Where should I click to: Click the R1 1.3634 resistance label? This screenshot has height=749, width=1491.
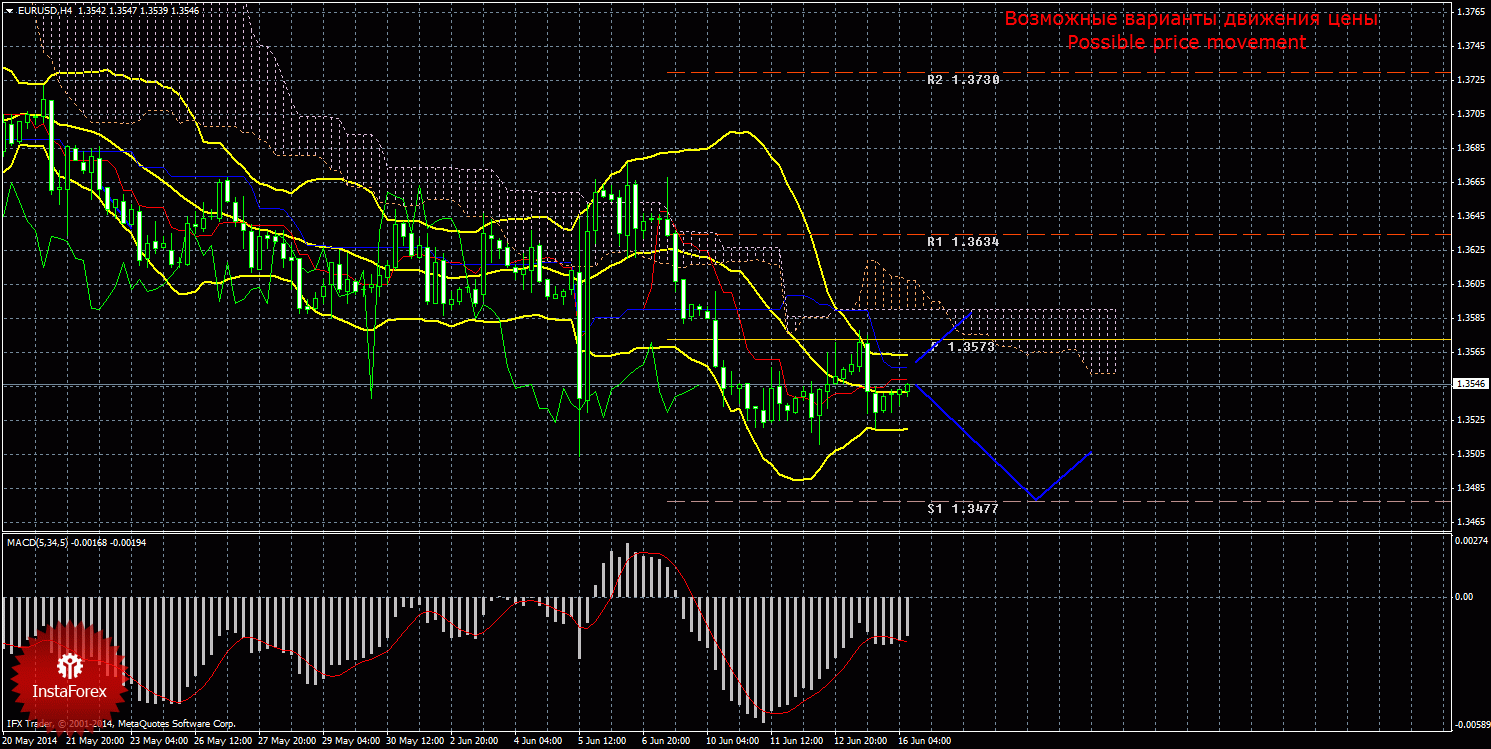(x=962, y=242)
